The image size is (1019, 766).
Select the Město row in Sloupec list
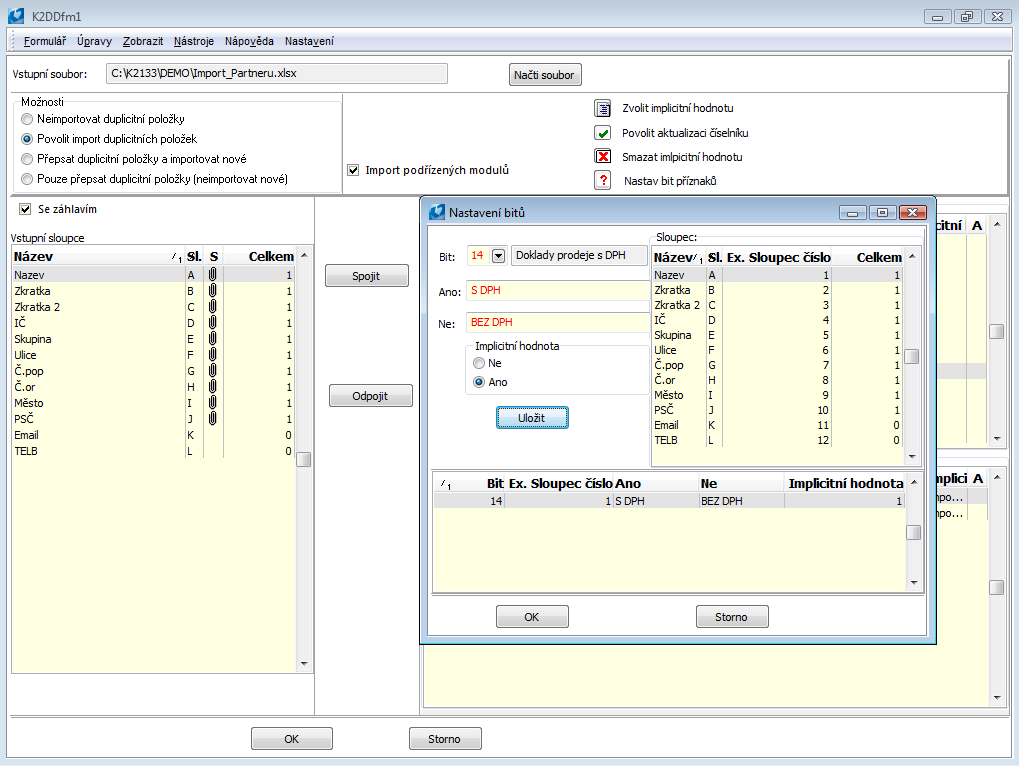pos(777,395)
